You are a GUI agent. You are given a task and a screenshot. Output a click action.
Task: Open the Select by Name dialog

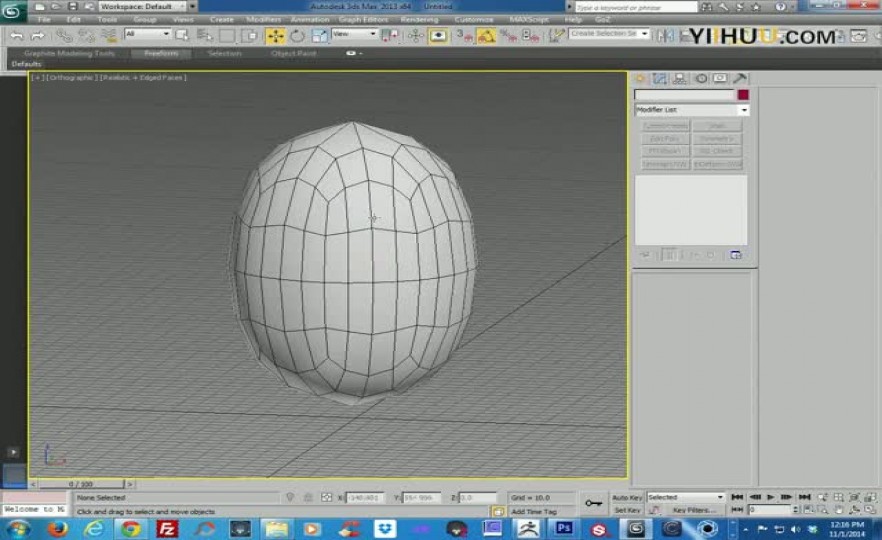tap(204, 35)
